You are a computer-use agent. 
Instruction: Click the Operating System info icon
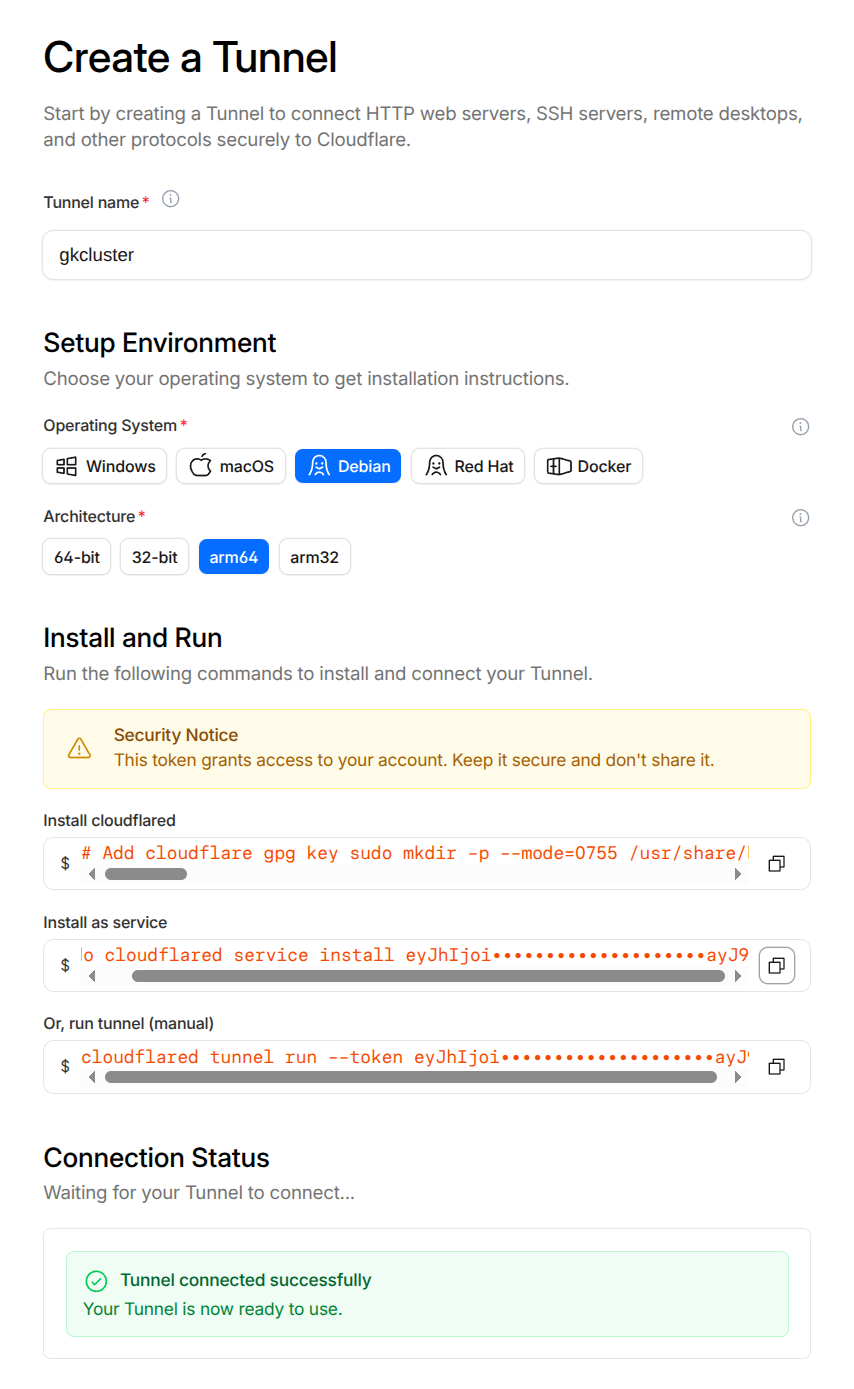coord(800,427)
